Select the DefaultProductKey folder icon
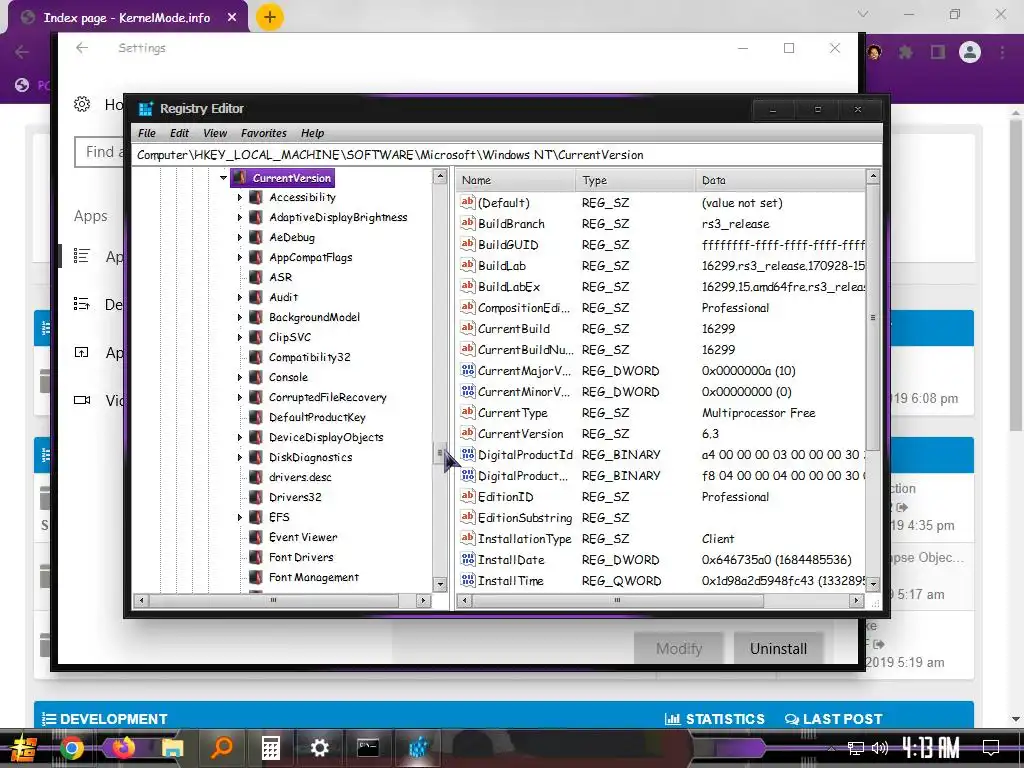Image resolution: width=1024 pixels, height=768 pixels. pos(256,417)
